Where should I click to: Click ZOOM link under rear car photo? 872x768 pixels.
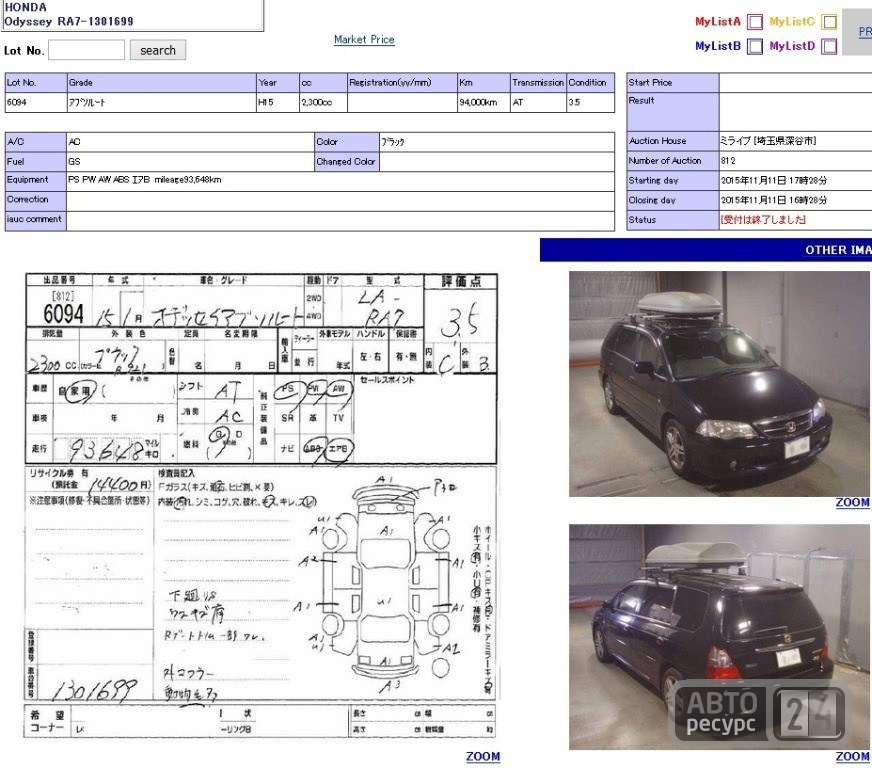point(853,756)
